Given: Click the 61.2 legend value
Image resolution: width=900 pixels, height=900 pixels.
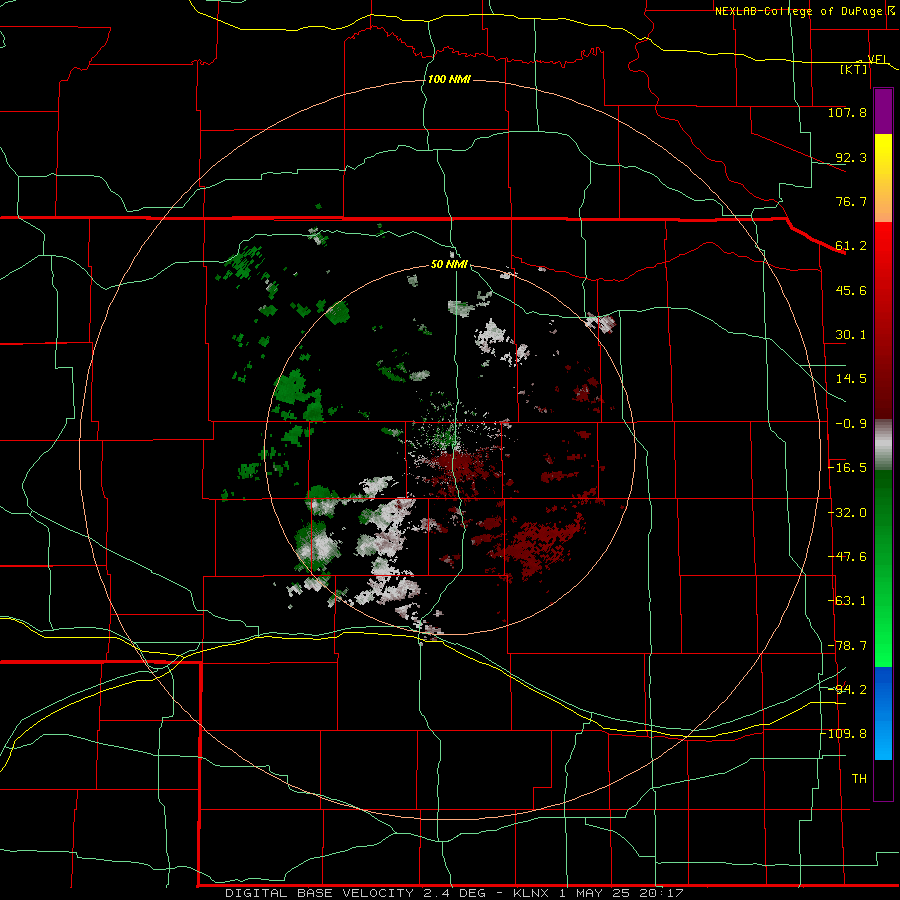Looking at the screenshot, I should [x=851, y=246].
